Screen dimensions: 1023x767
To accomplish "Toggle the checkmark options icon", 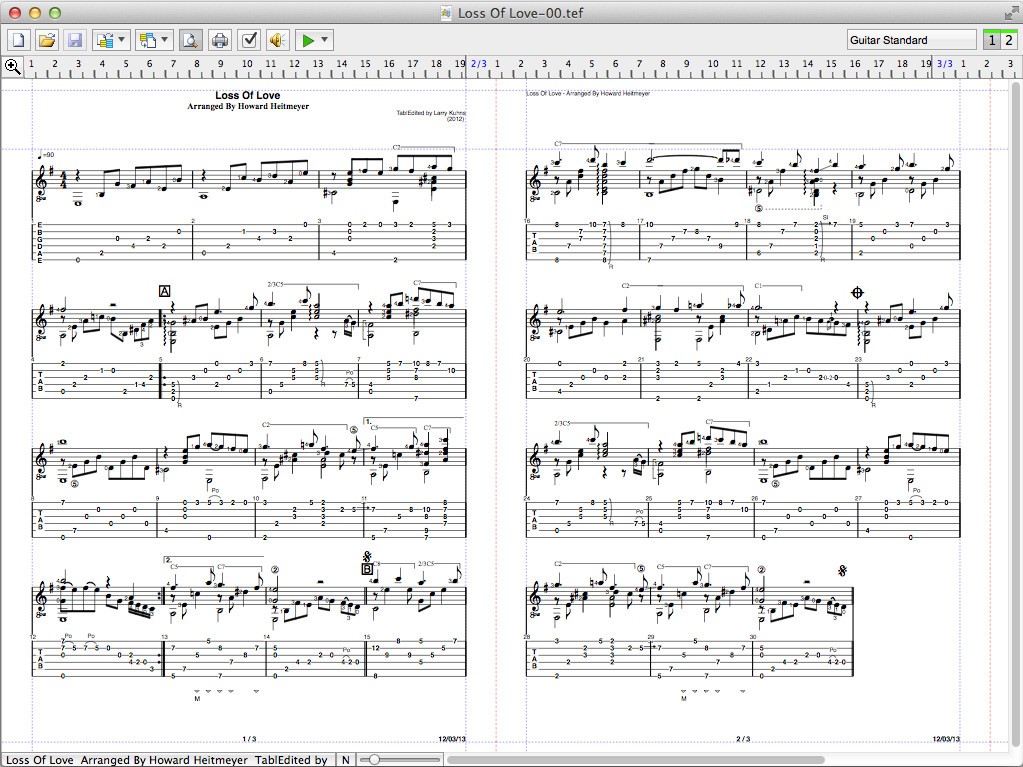I will (x=249, y=40).
